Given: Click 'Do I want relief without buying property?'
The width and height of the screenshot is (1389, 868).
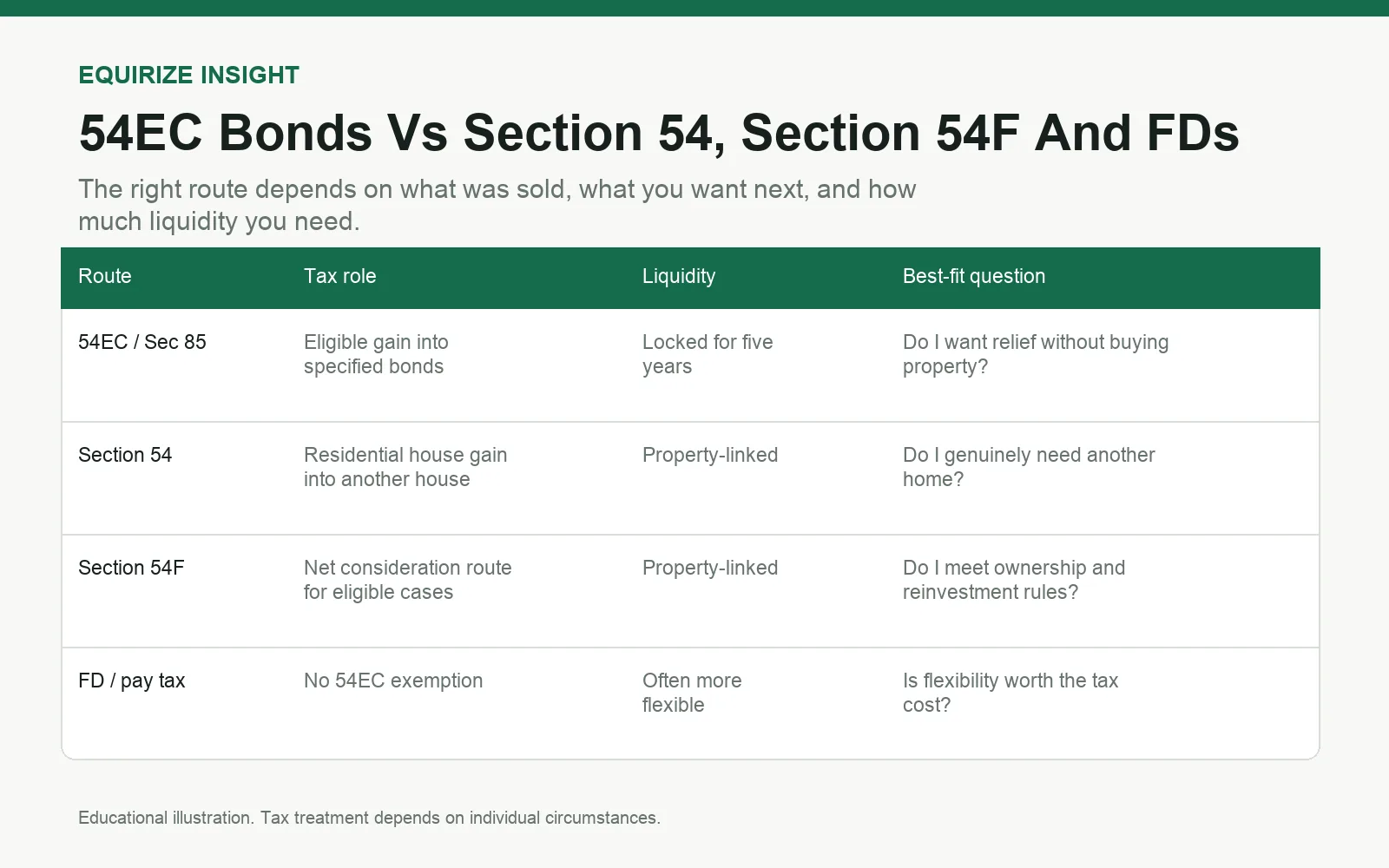Looking at the screenshot, I should click(x=1036, y=354).
